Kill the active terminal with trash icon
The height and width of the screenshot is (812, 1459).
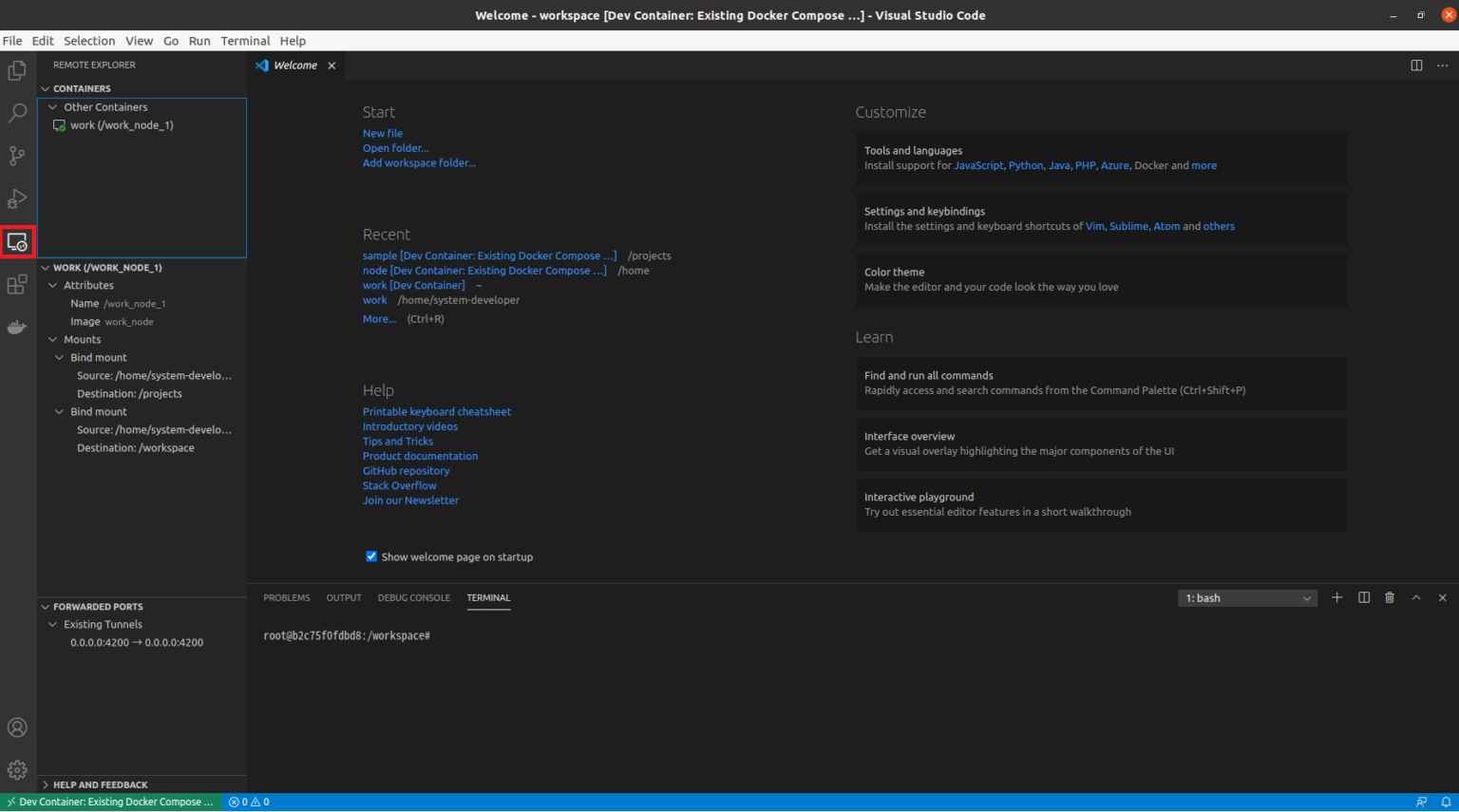(1390, 597)
